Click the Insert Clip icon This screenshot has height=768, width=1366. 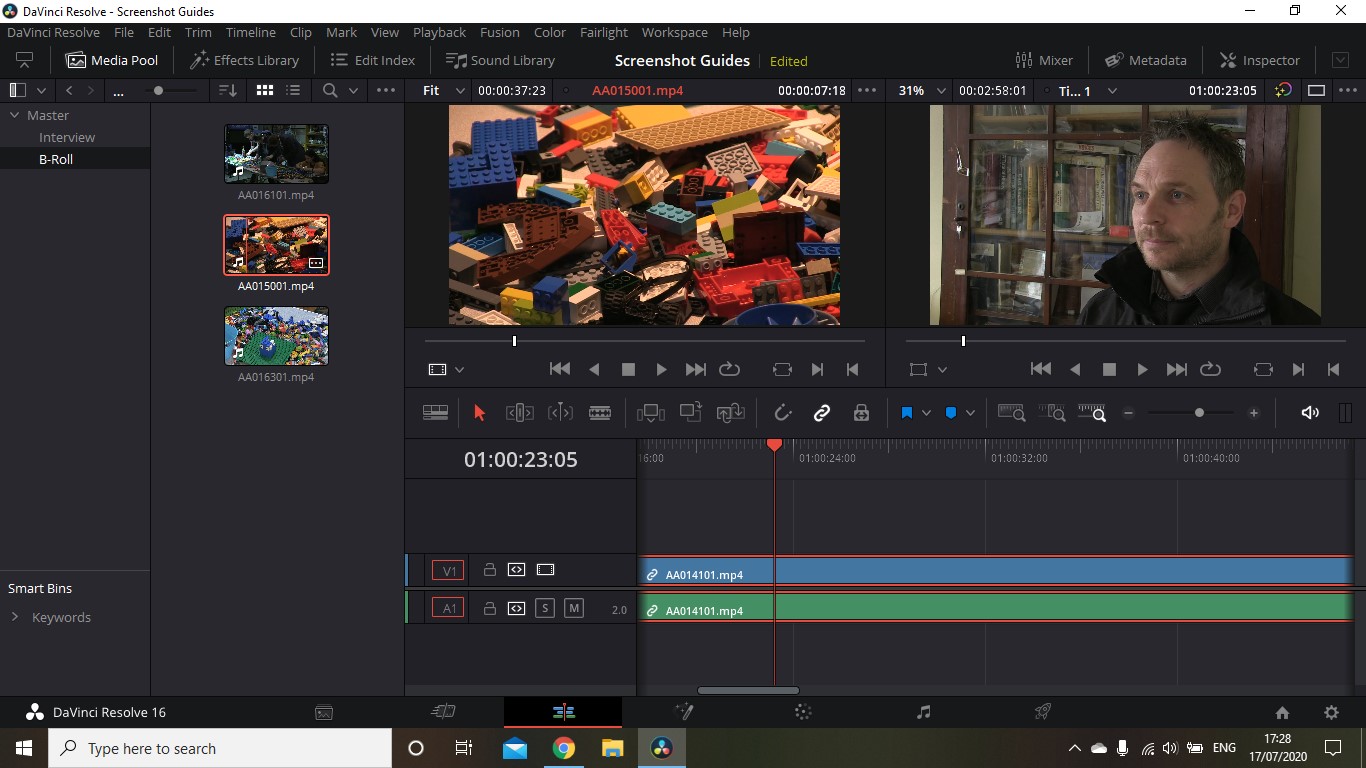pos(651,413)
